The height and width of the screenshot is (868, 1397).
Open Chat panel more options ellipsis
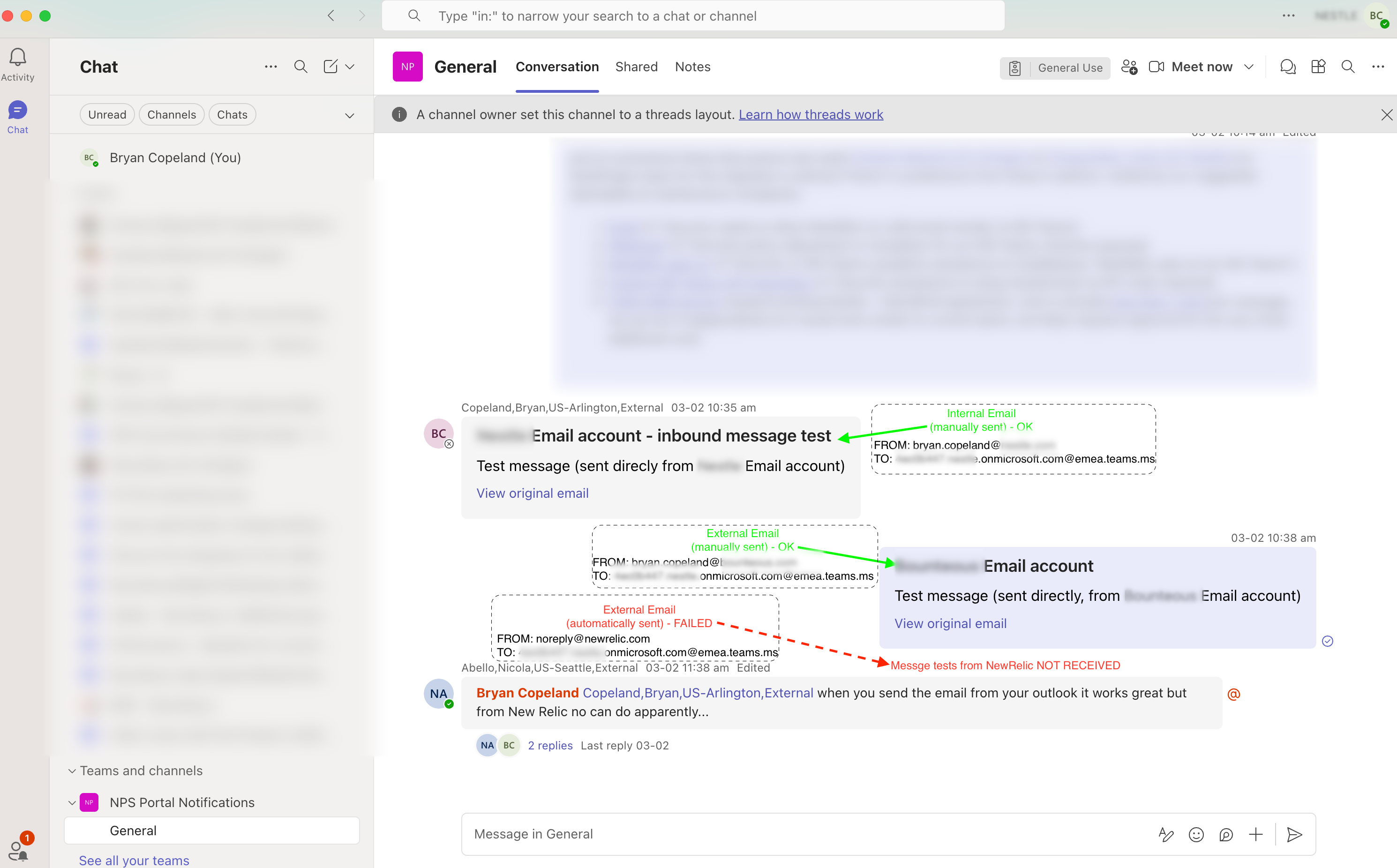[271, 67]
